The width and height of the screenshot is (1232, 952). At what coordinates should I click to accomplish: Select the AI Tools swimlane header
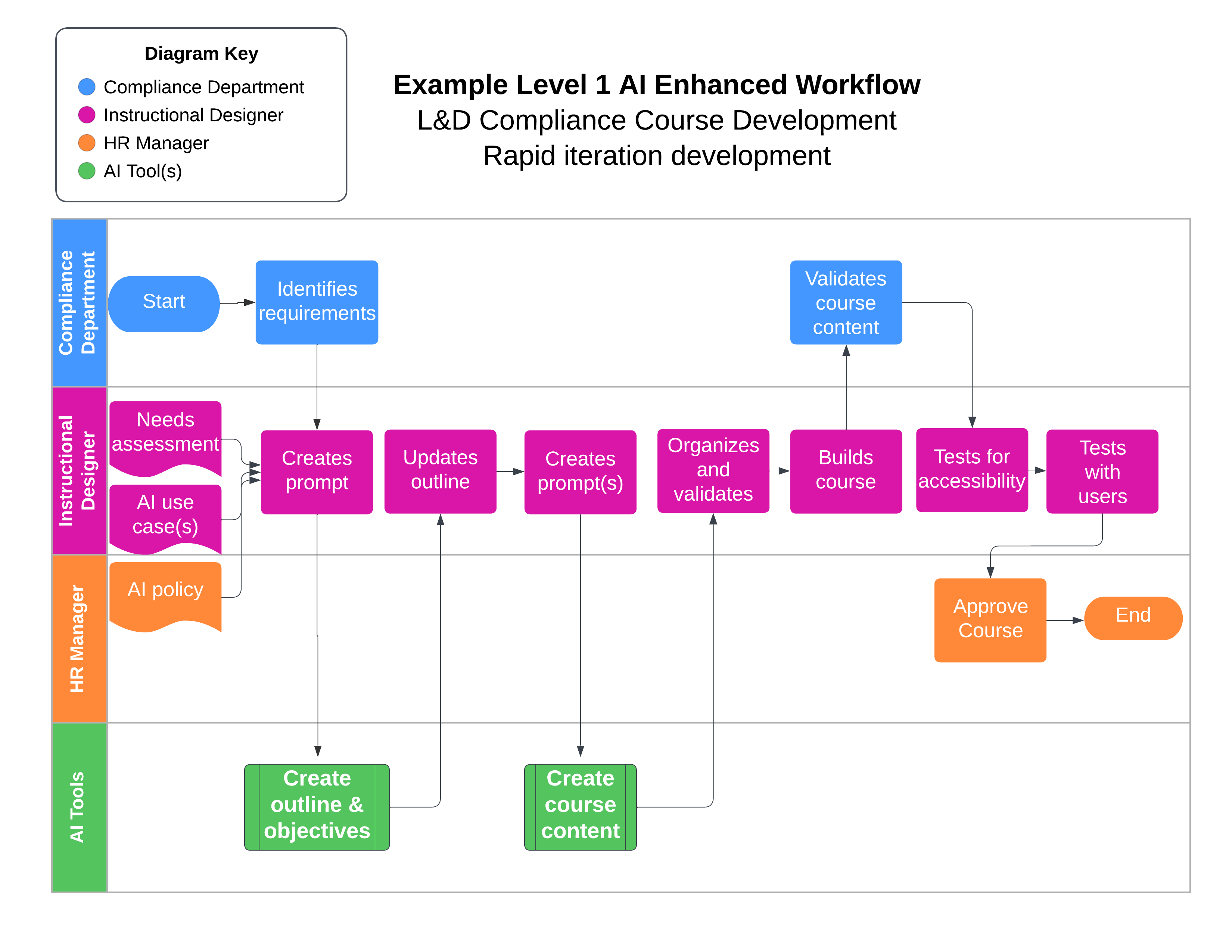pyautogui.click(x=79, y=807)
